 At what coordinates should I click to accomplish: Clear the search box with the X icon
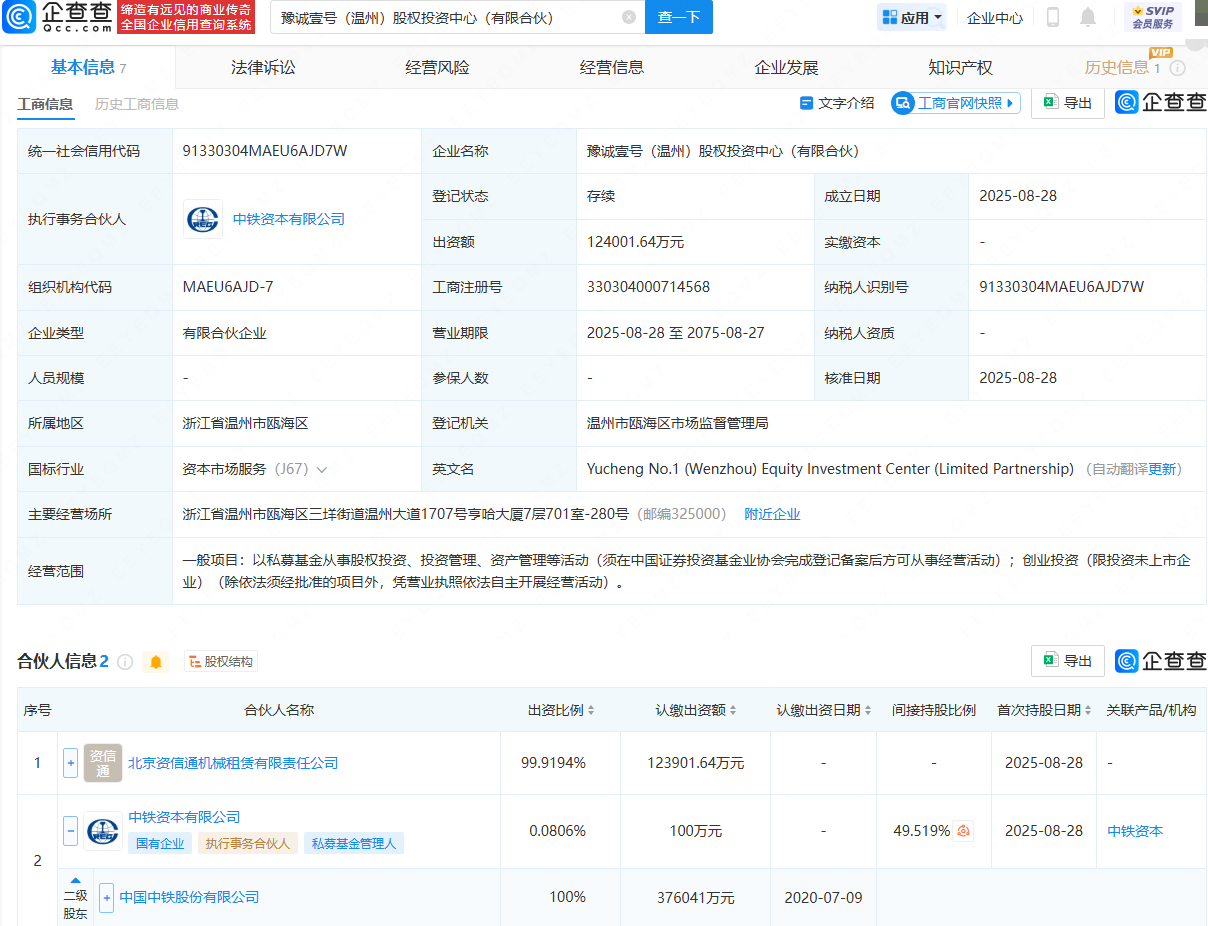pos(629,17)
